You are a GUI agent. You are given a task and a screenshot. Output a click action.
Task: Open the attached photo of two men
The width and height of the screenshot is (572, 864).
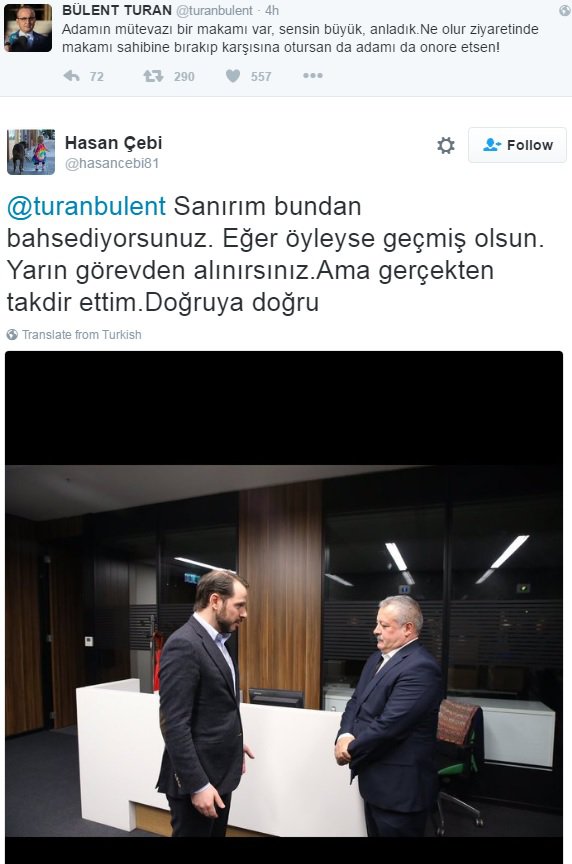(x=284, y=607)
